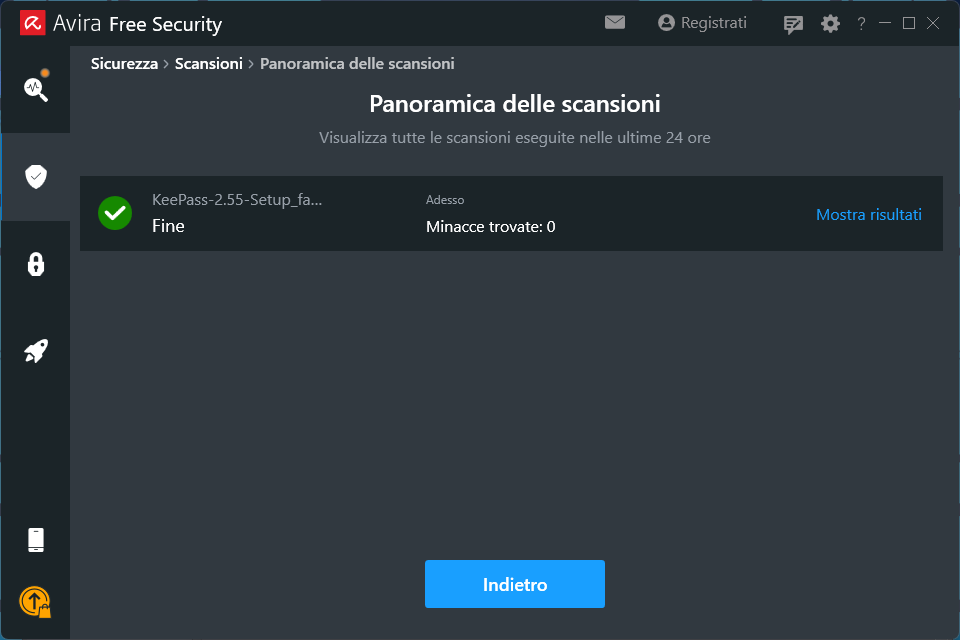Click the Avira logo in title bar
Viewport: 960px width, 640px height.
click(32, 23)
